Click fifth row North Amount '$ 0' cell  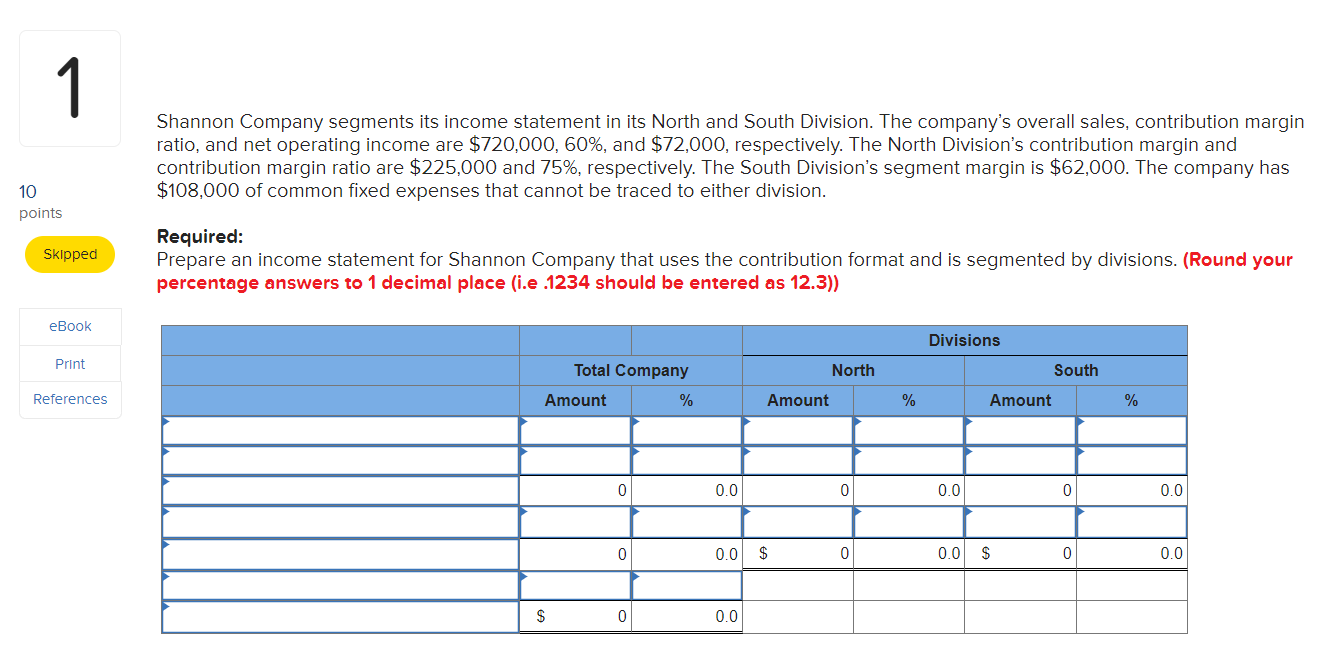[798, 553]
